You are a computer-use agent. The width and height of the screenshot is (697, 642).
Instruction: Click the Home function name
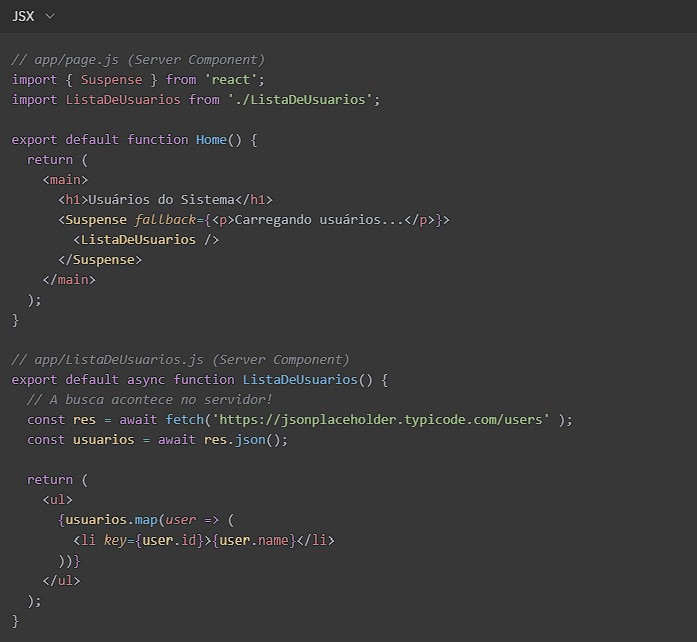(x=211, y=139)
